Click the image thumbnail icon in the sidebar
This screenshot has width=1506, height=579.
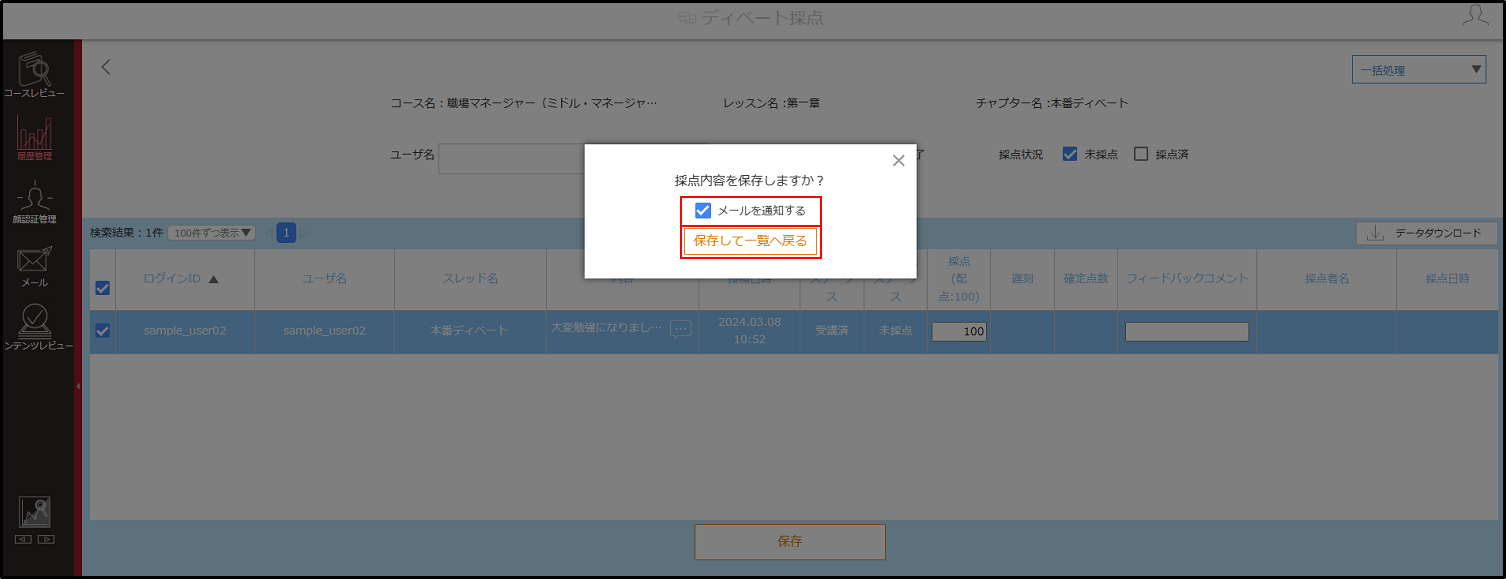pos(35,512)
